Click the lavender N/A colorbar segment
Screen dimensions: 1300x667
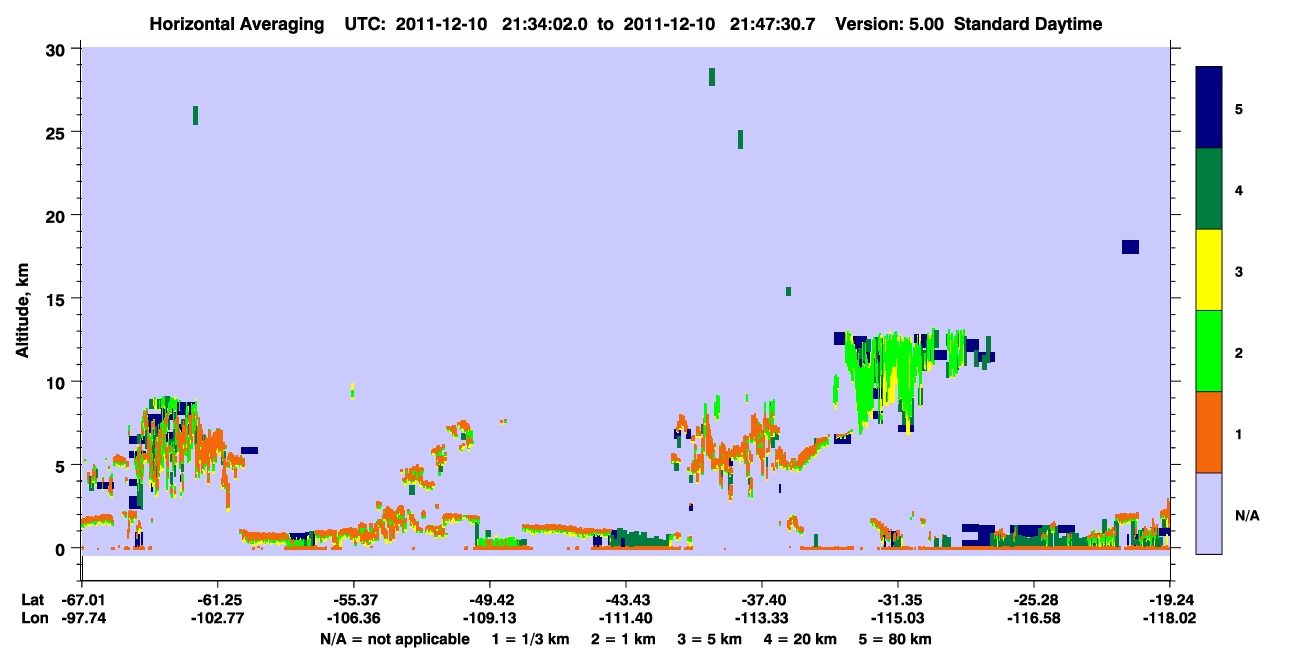click(1209, 513)
